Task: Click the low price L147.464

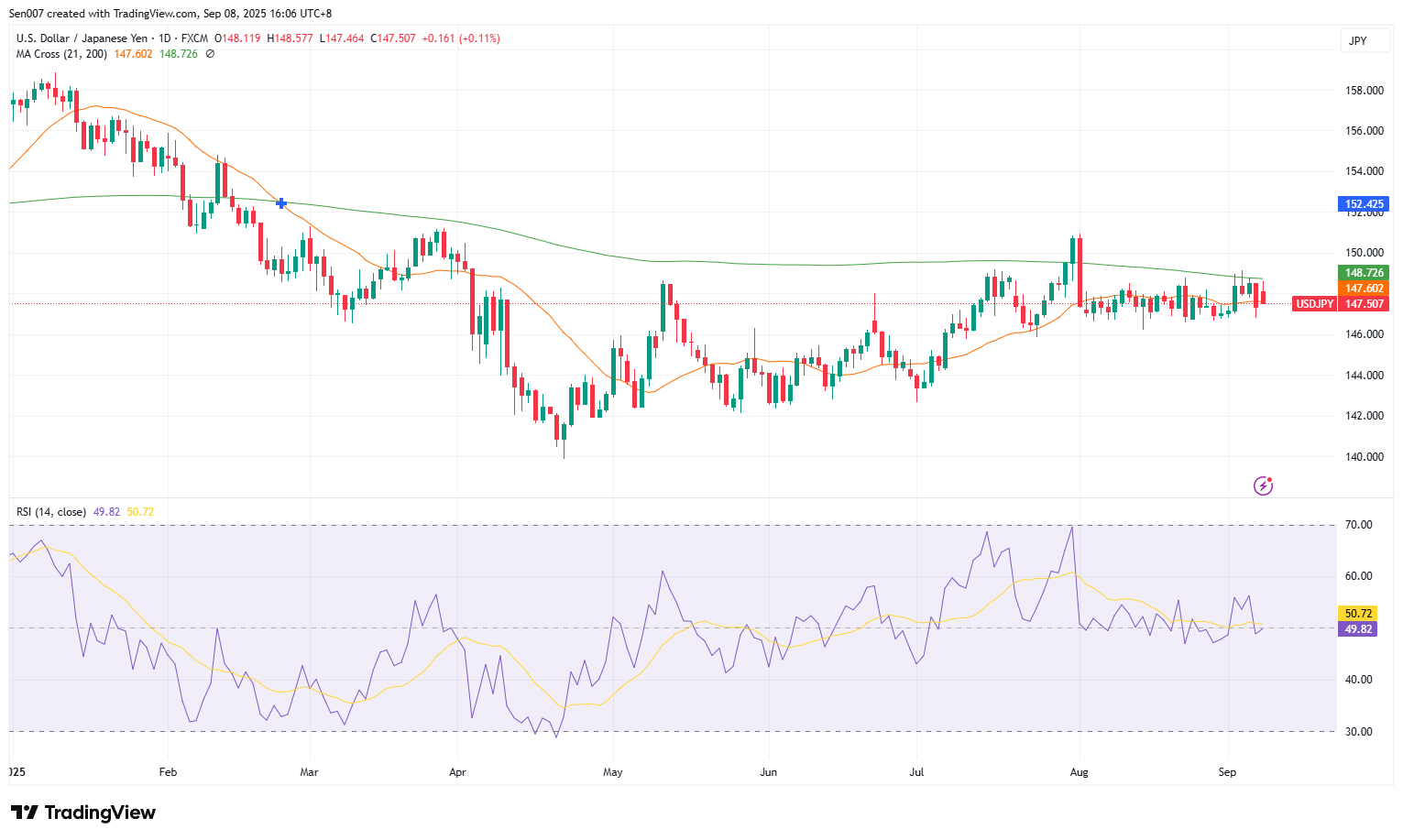Action: tap(342, 38)
